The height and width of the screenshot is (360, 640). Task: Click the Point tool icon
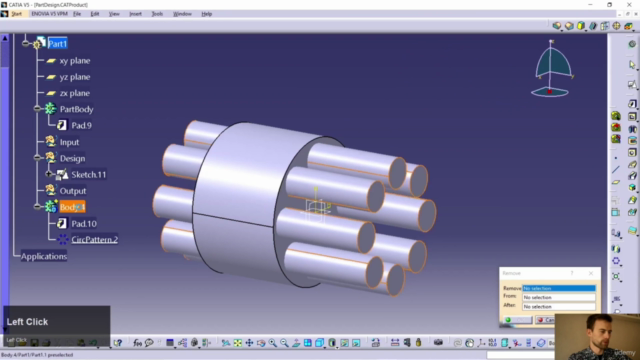(x=616, y=158)
